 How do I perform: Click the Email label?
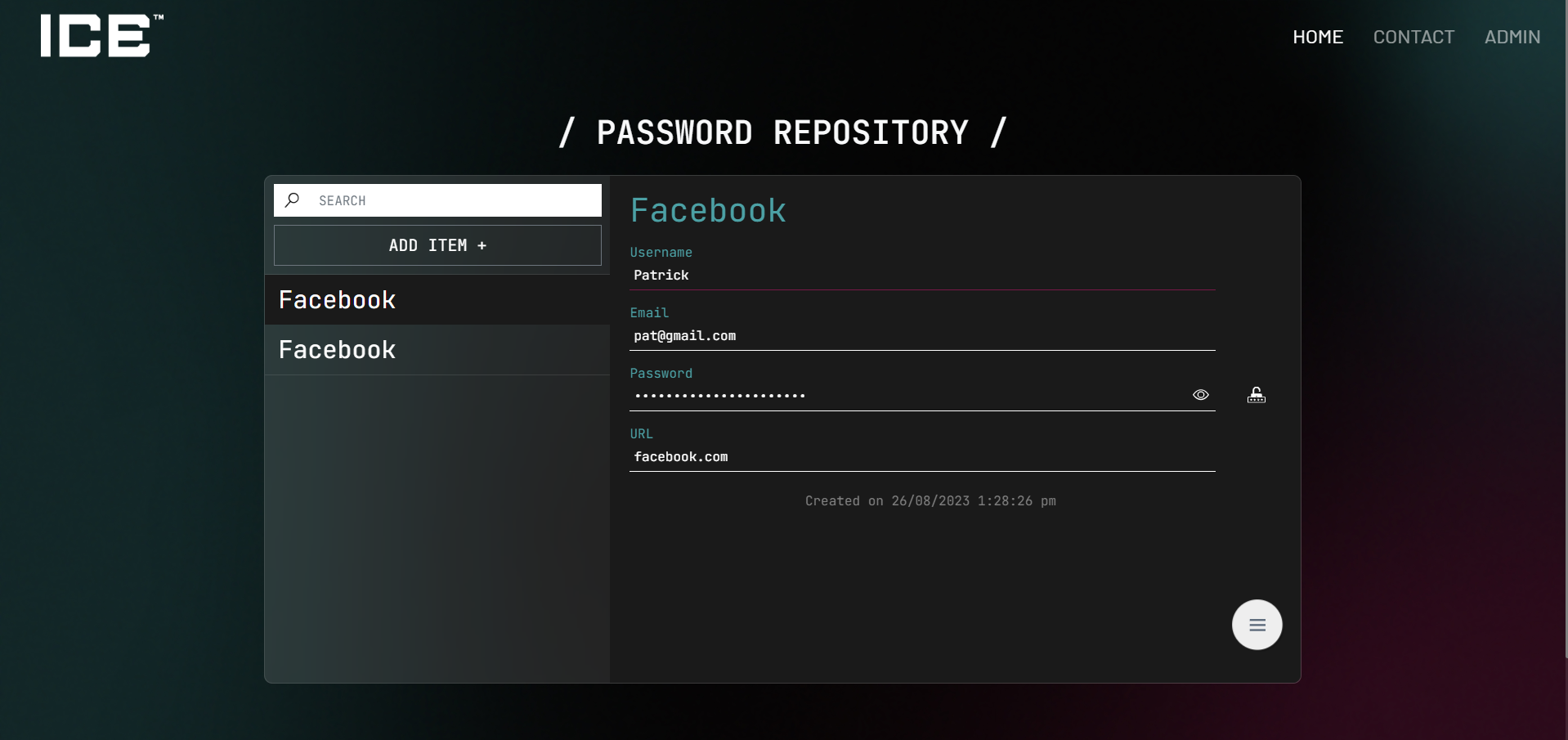(x=649, y=312)
